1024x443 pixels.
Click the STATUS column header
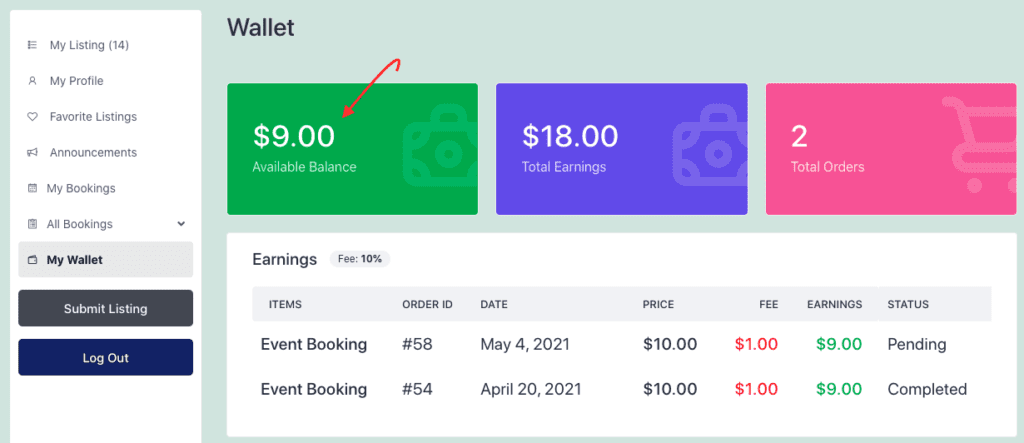[908, 304]
